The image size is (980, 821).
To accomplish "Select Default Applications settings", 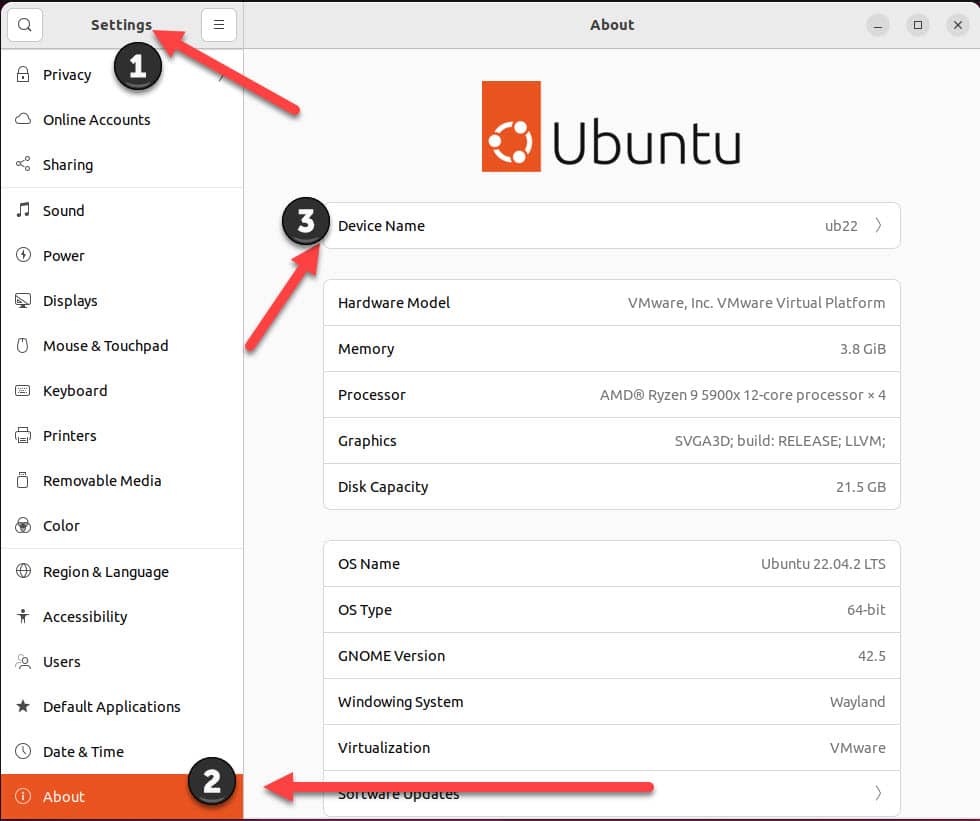I will (x=111, y=706).
